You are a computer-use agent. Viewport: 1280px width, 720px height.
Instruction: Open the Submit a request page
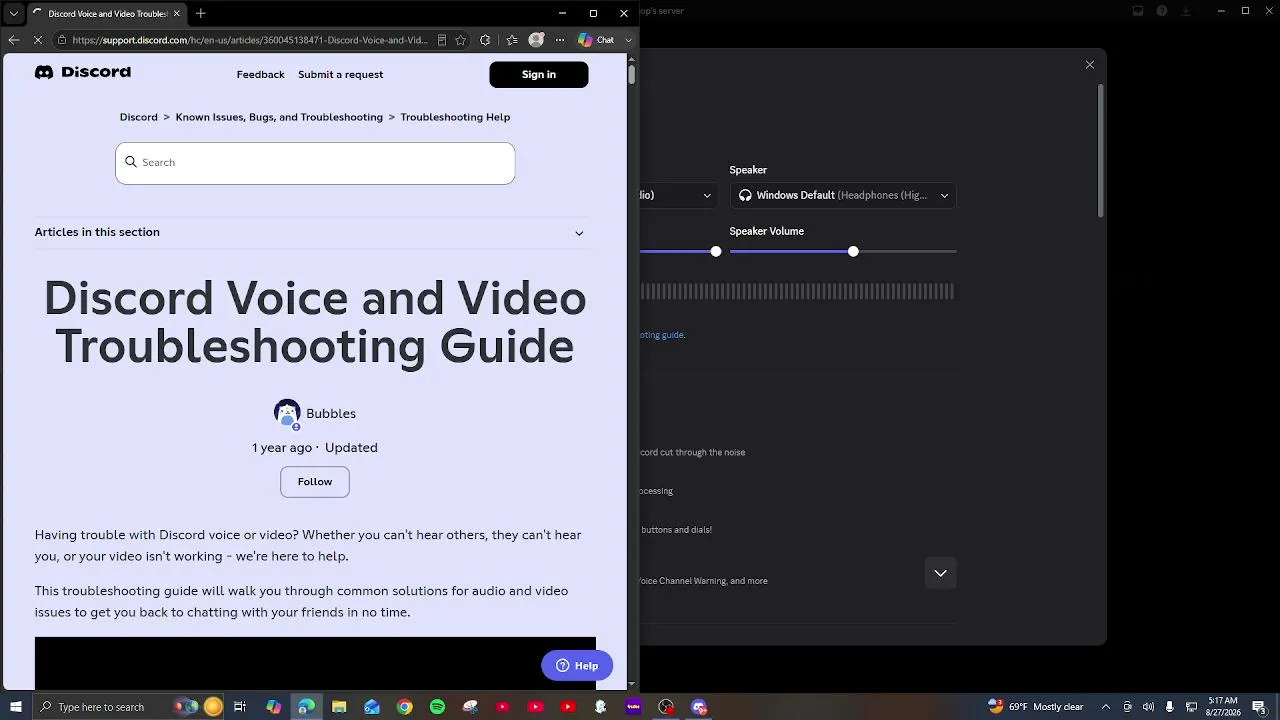pyautogui.click(x=340, y=74)
